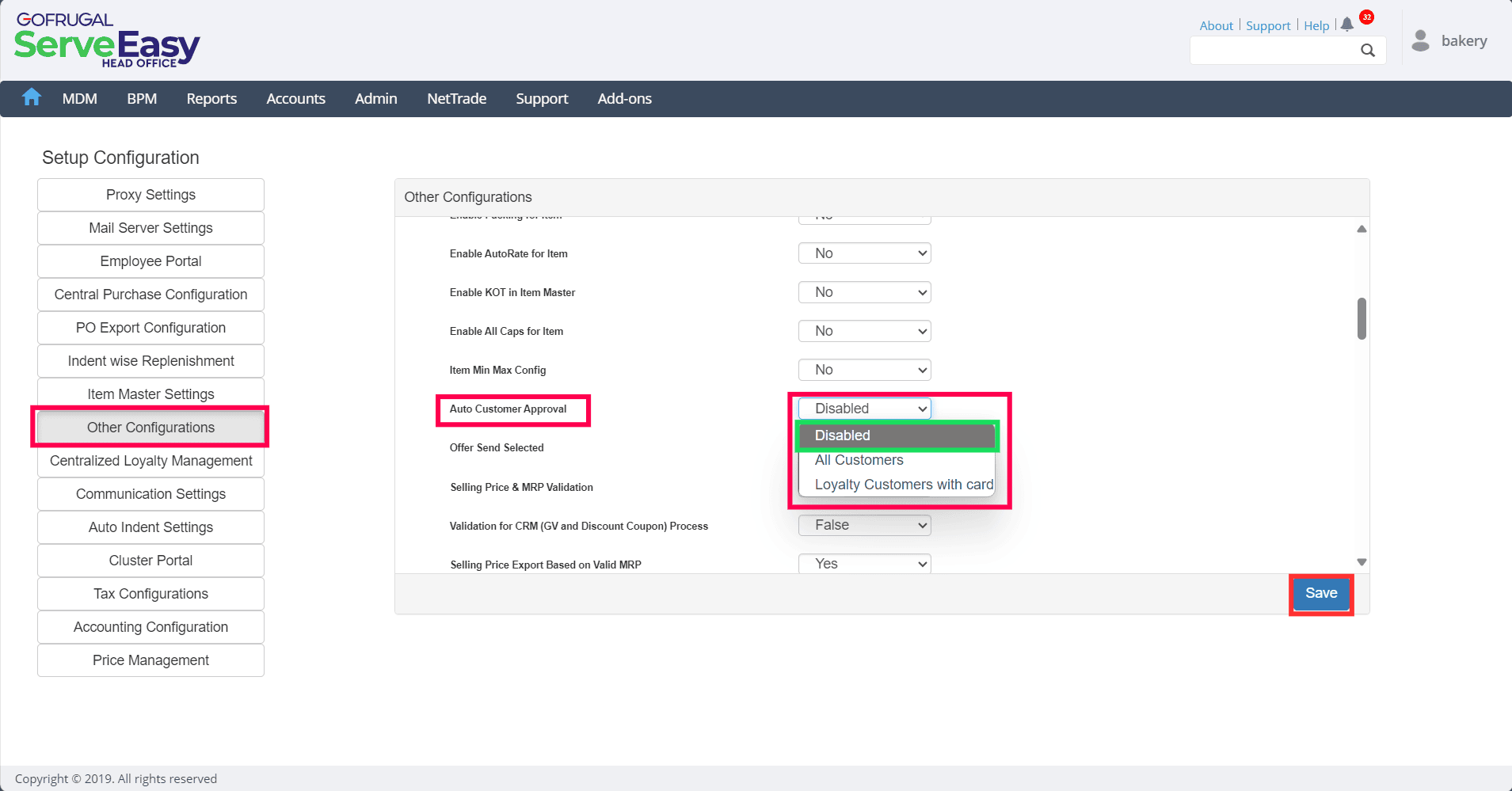Open Auto Indent Settings section
Screen dimensions: 1512x791
coord(150,527)
